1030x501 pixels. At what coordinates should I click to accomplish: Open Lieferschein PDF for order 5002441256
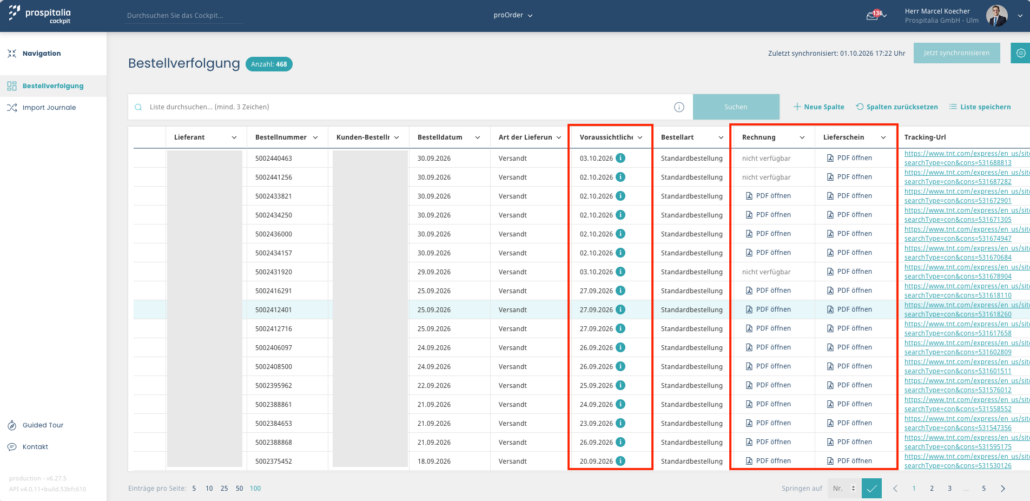pos(849,177)
